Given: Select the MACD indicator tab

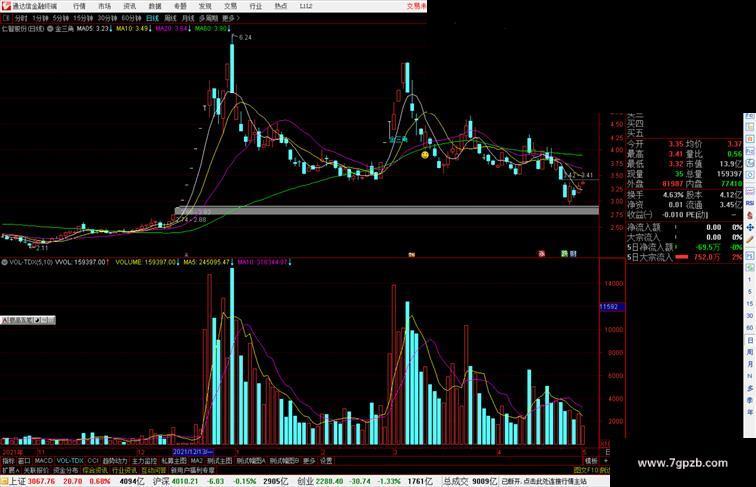Looking at the screenshot, I should coord(43,461).
